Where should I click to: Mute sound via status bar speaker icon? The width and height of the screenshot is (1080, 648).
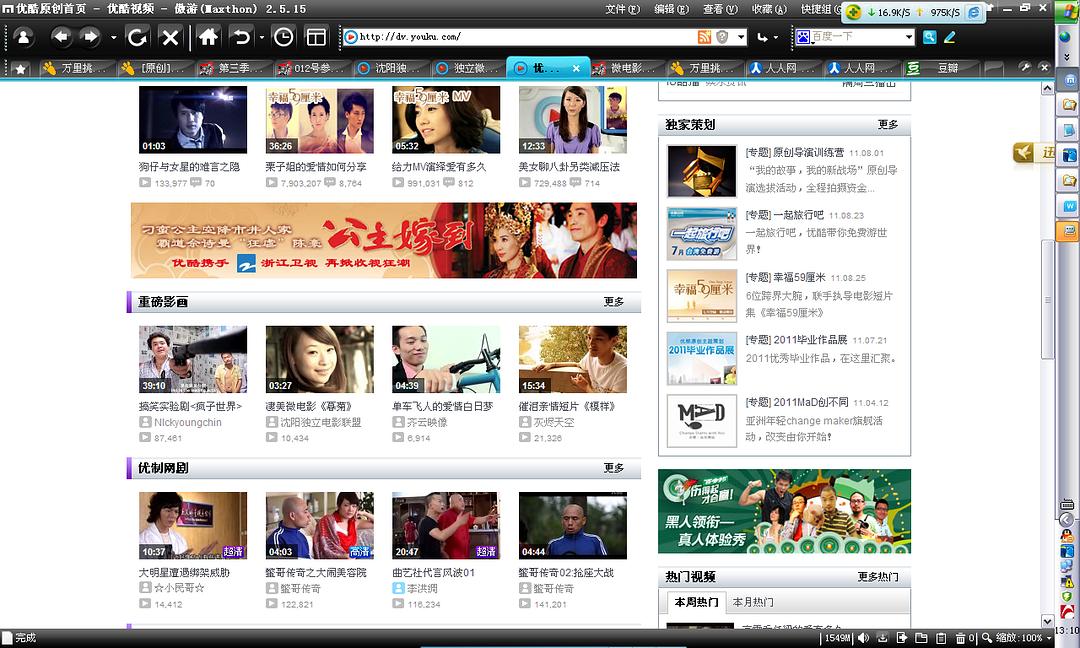click(x=863, y=637)
